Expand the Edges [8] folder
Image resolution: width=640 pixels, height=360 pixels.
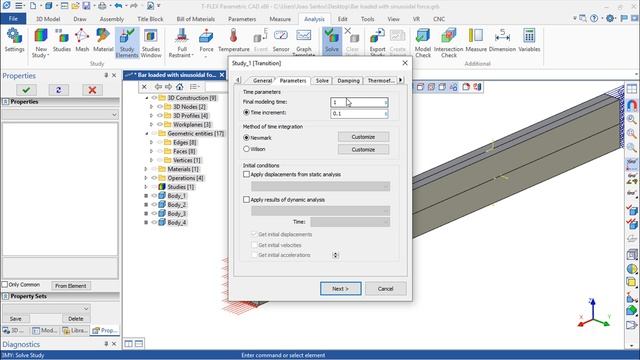151,142
